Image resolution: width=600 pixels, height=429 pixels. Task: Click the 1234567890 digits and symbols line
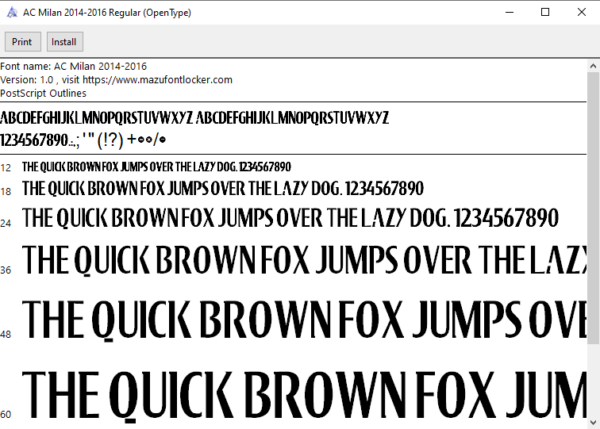(83, 140)
